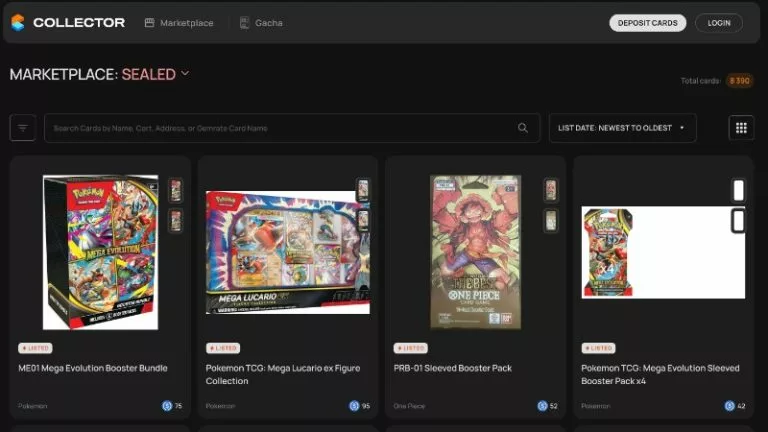The width and height of the screenshot is (768, 432).
Task: Open ME01 Mega Evolution Booster Bundle image
Action: click(100, 252)
